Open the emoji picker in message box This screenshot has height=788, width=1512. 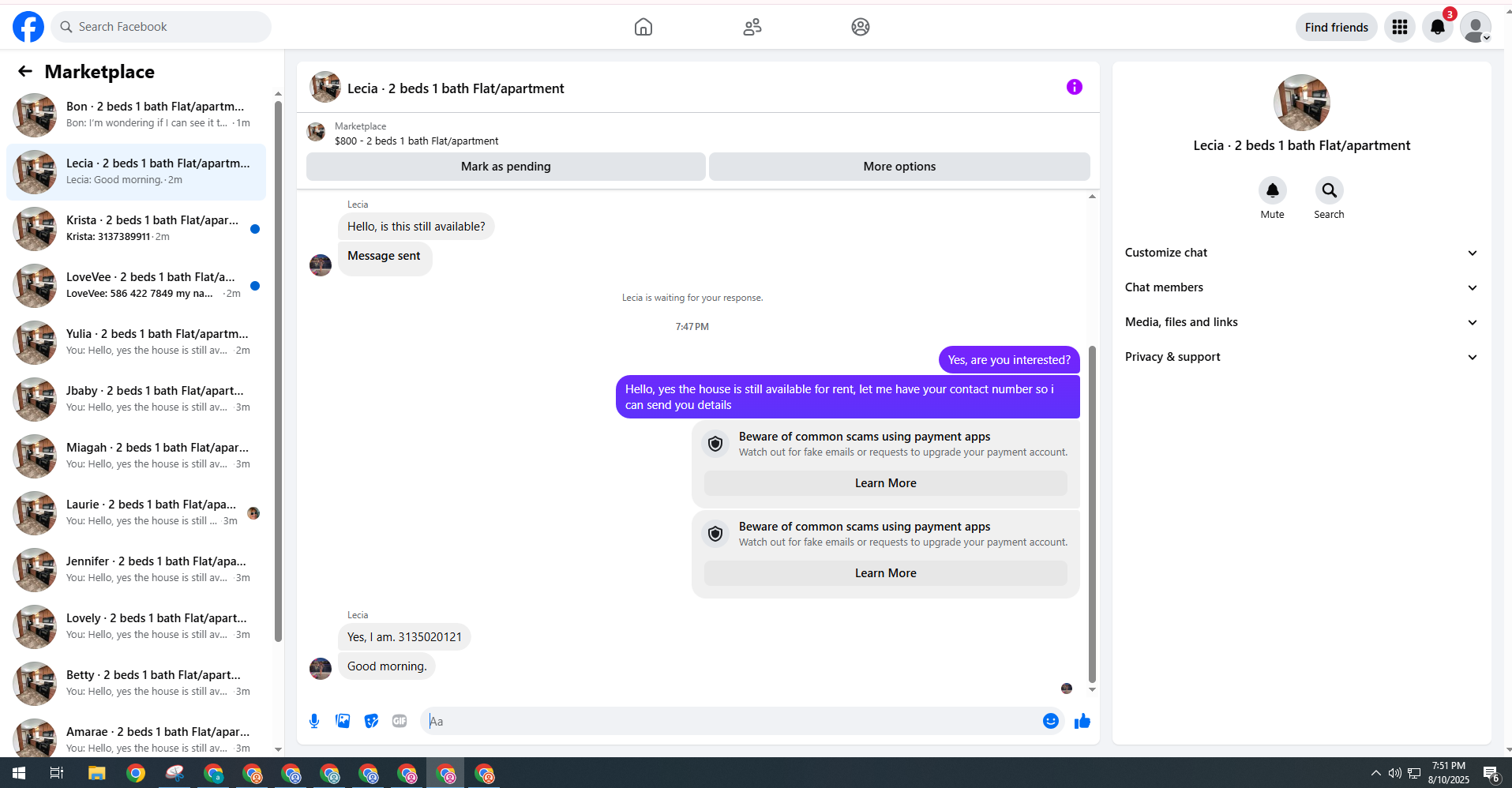(1051, 721)
